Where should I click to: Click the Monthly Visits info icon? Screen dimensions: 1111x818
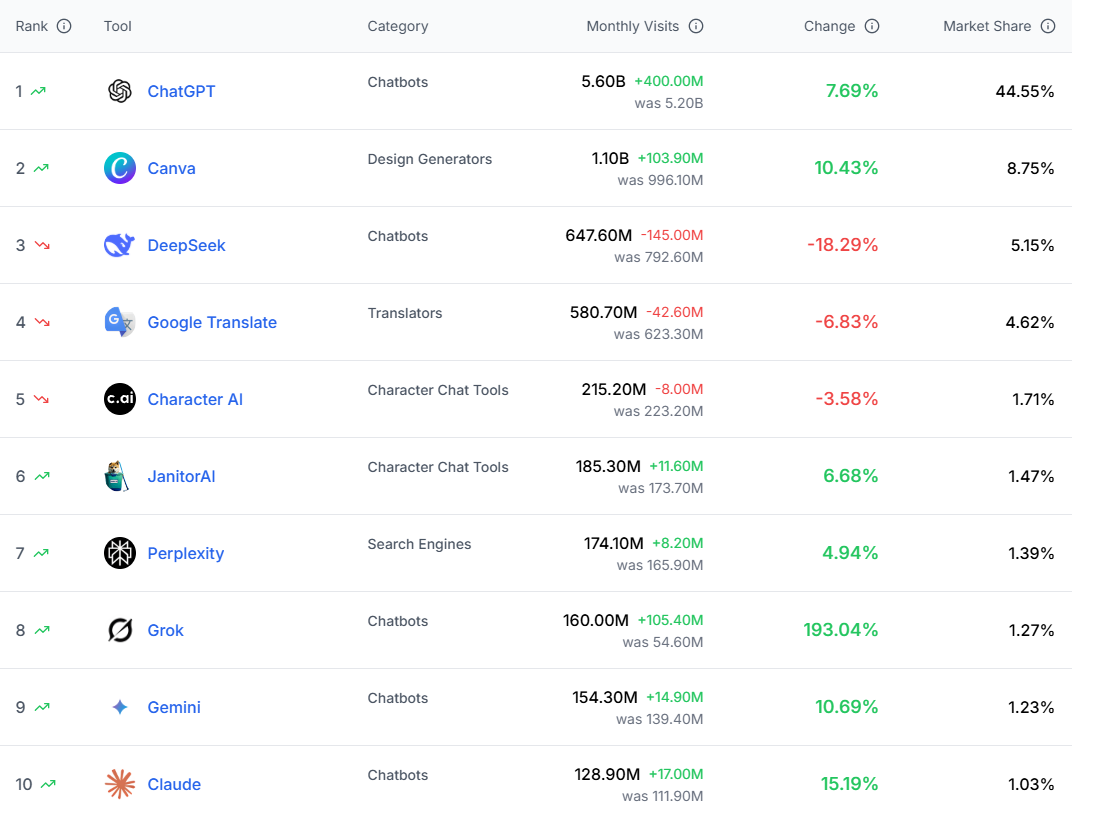(x=696, y=26)
